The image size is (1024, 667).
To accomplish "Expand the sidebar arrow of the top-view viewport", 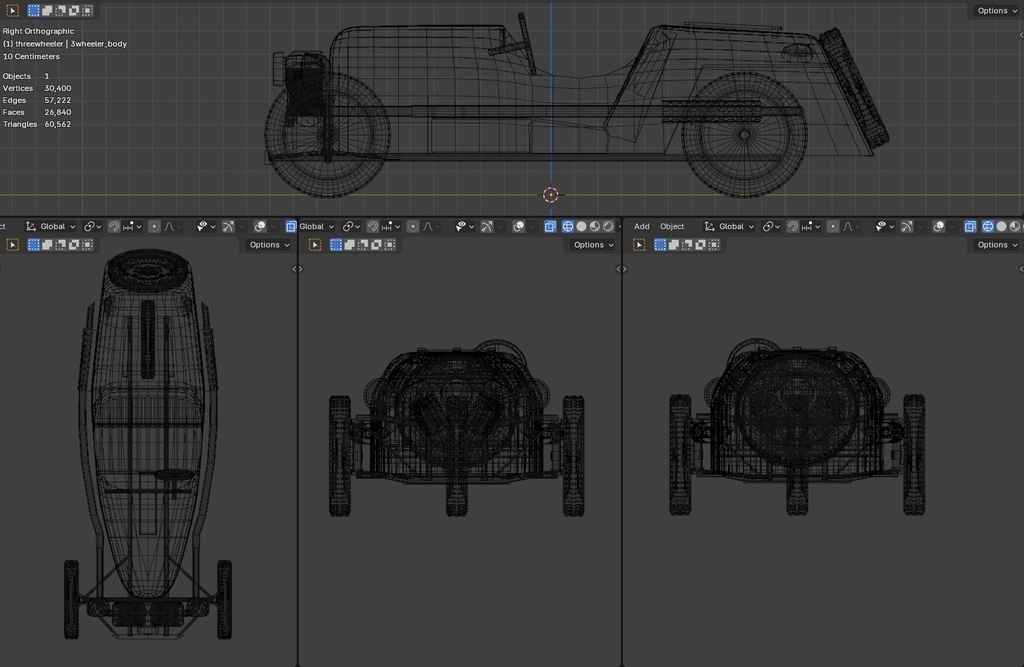I will coord(295,268).
